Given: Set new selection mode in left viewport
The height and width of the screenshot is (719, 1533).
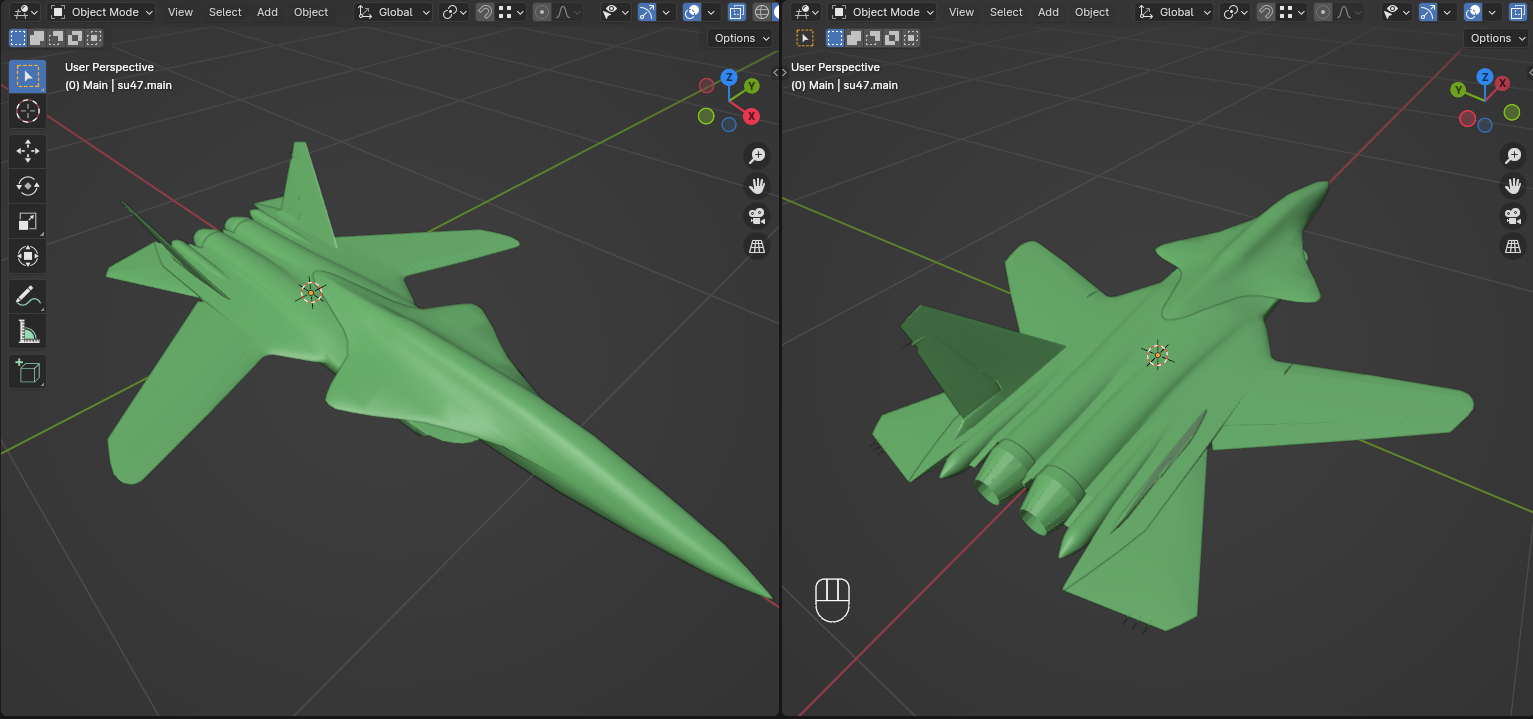Looking at the screenshot, I should point(18,38).
